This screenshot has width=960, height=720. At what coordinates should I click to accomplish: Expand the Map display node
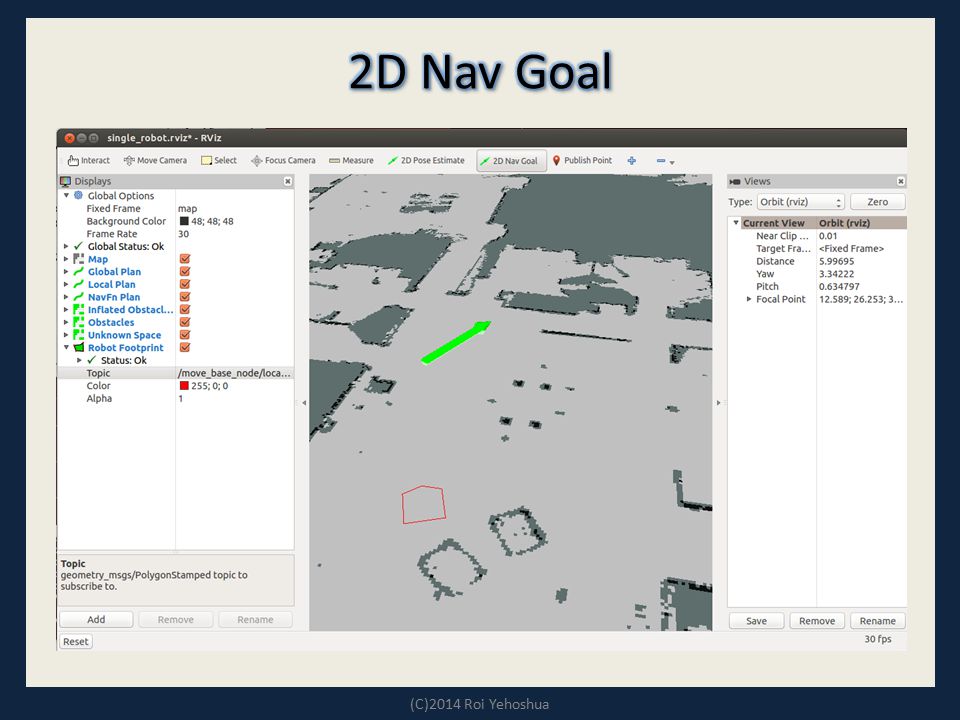(66, 259)
